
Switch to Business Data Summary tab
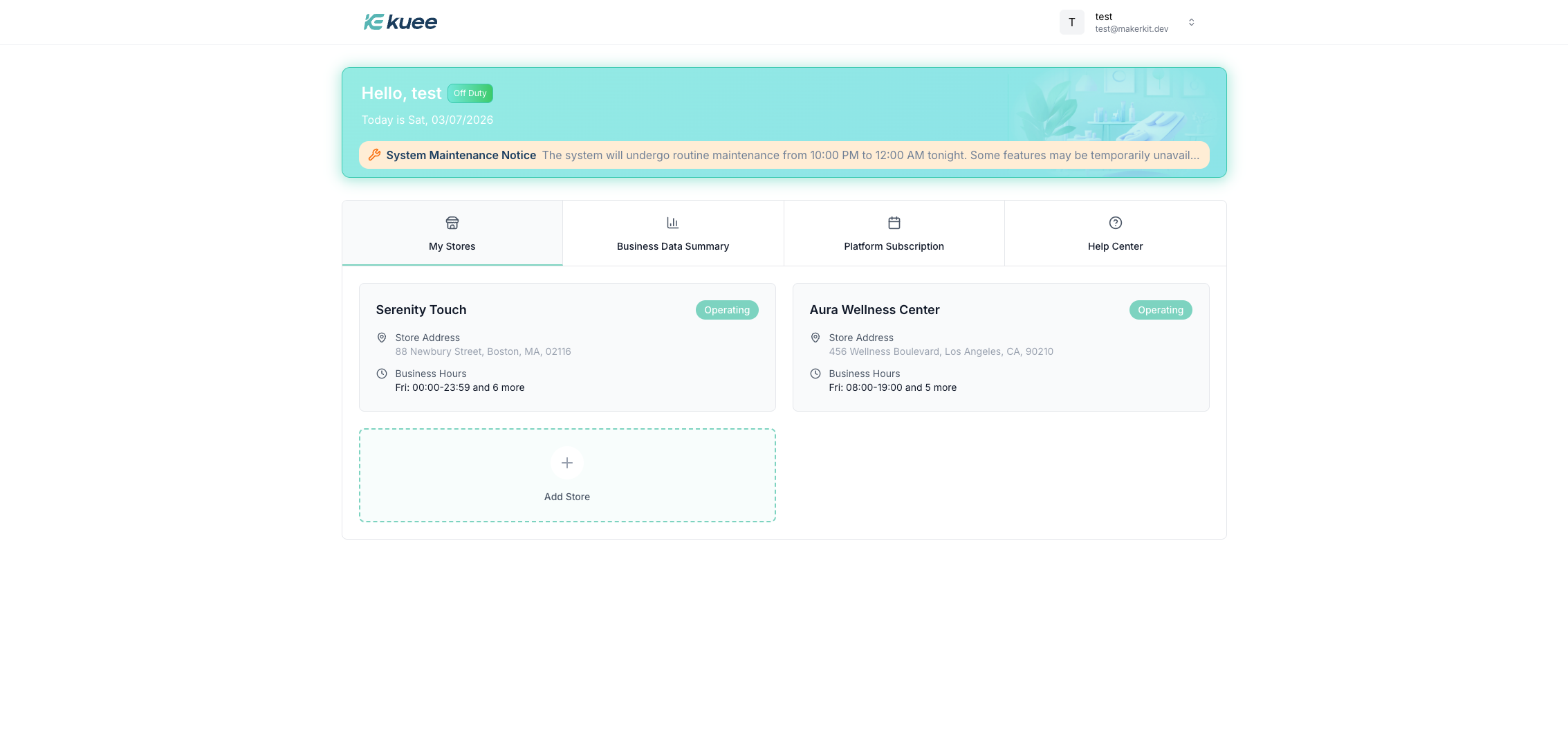(x=672, y=234)
